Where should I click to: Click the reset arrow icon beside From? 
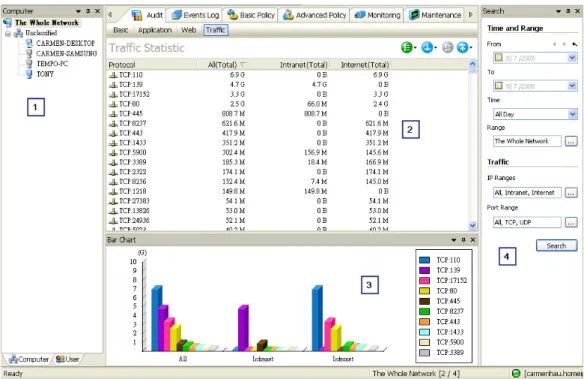pos(575,44)
